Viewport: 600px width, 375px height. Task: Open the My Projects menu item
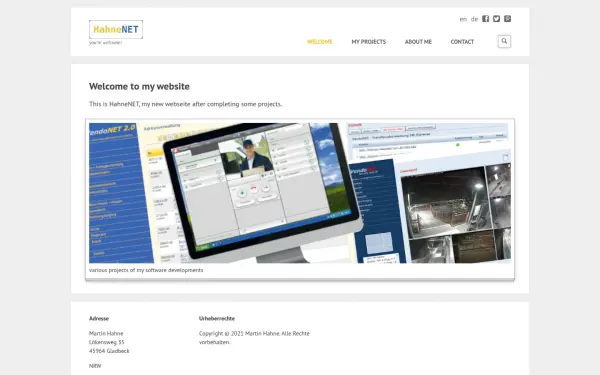(x=368, y=42)
